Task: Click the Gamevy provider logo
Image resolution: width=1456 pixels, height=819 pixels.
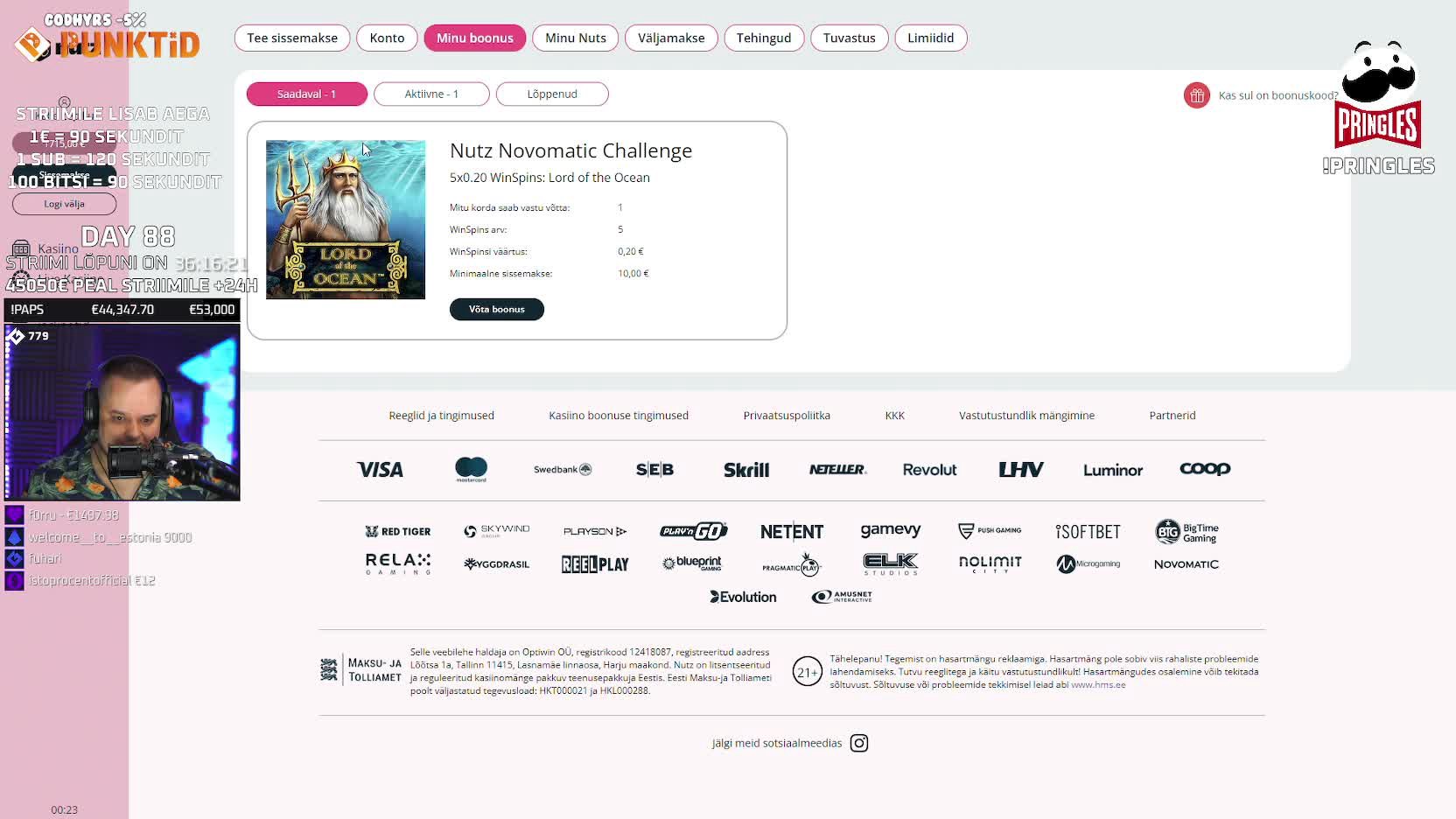Action: click(891, 530)
